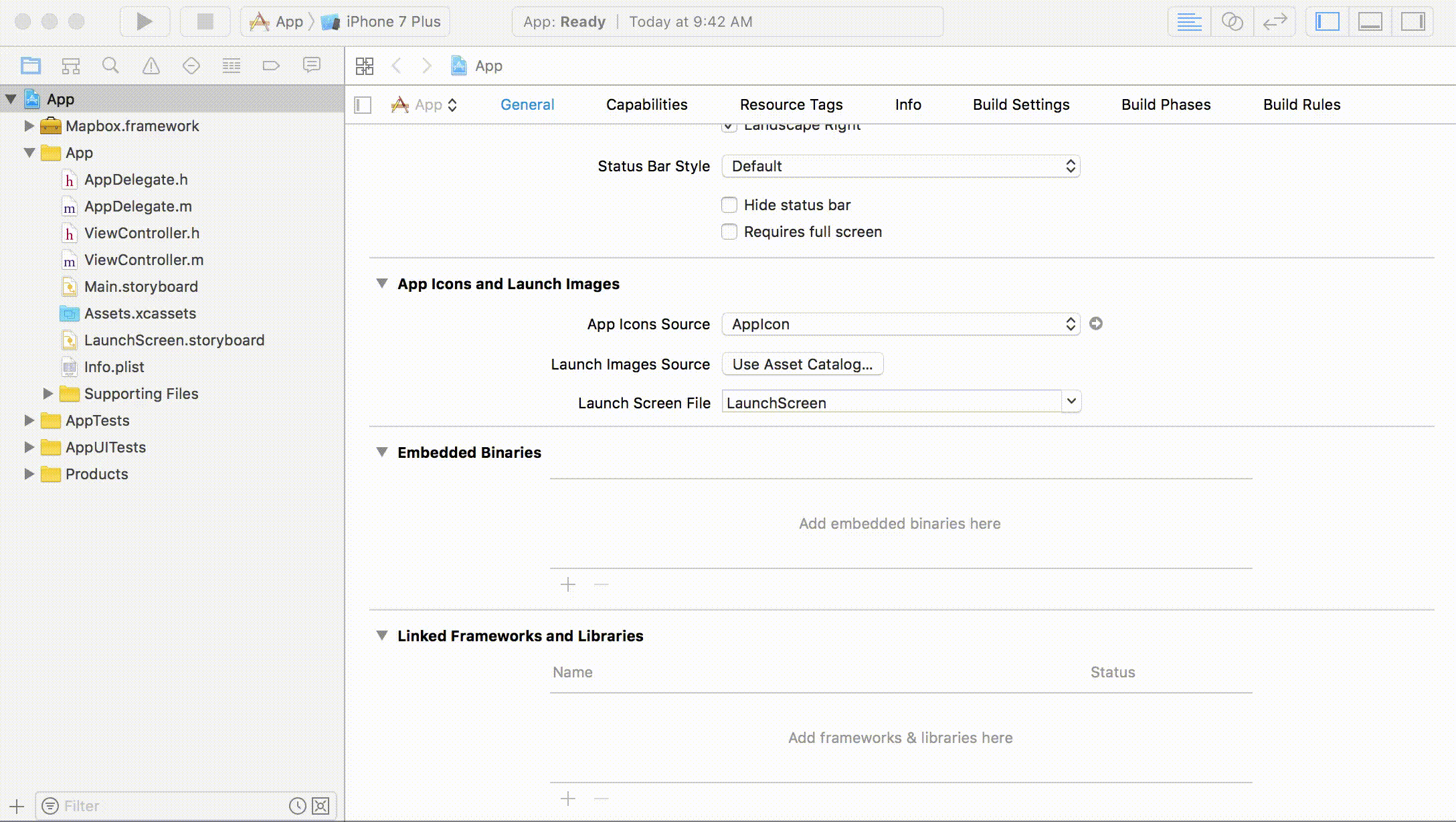Add new file with navigator plus
This screenshot has width=1456, height=822.
[17, 806]
